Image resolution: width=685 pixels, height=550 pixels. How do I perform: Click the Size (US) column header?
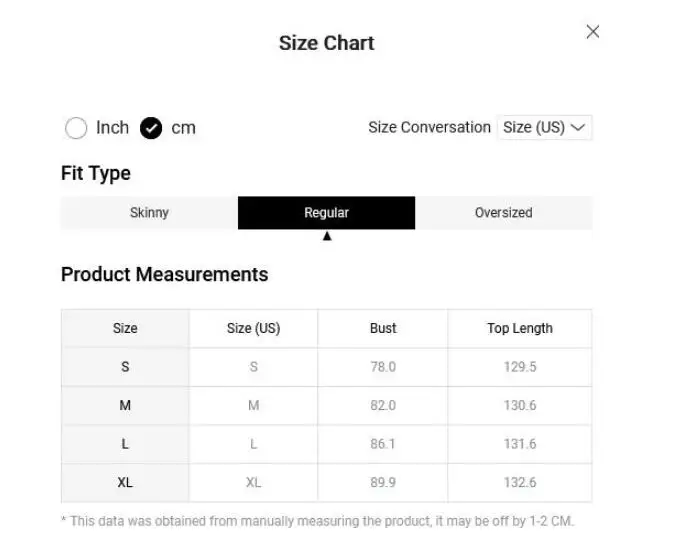point(253,328)
